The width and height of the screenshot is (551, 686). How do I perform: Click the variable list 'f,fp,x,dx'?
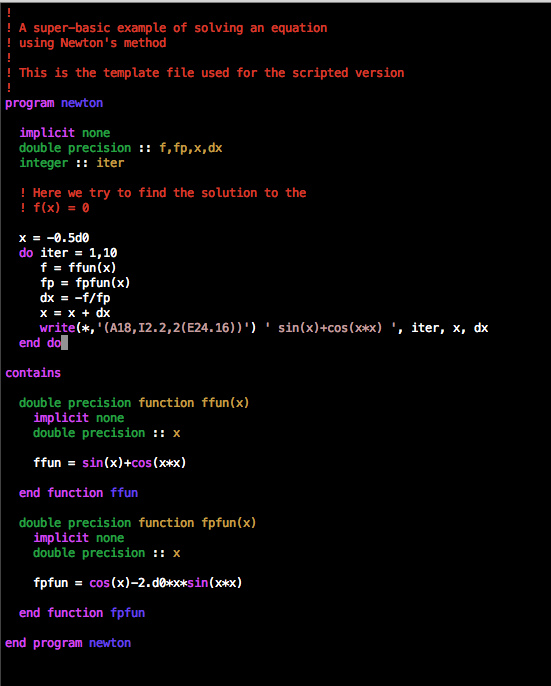[x=190, y=148]
